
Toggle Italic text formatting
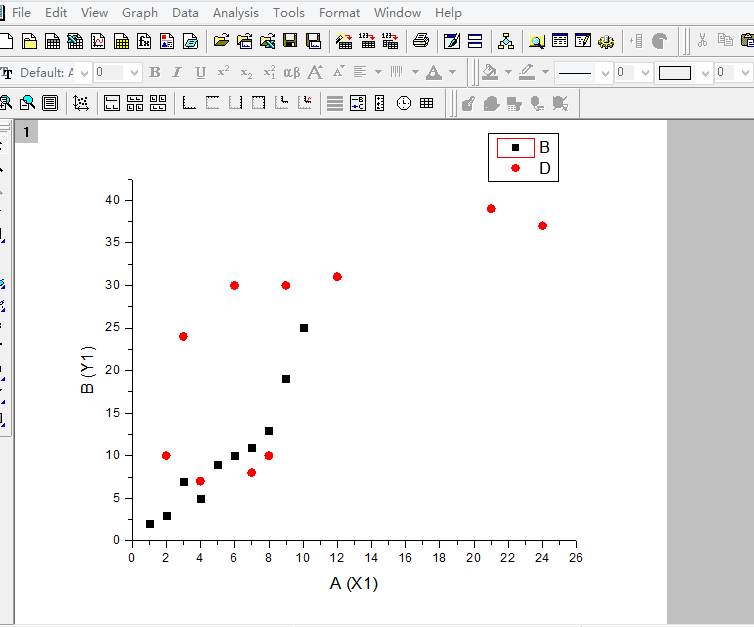tap(177, 72)
